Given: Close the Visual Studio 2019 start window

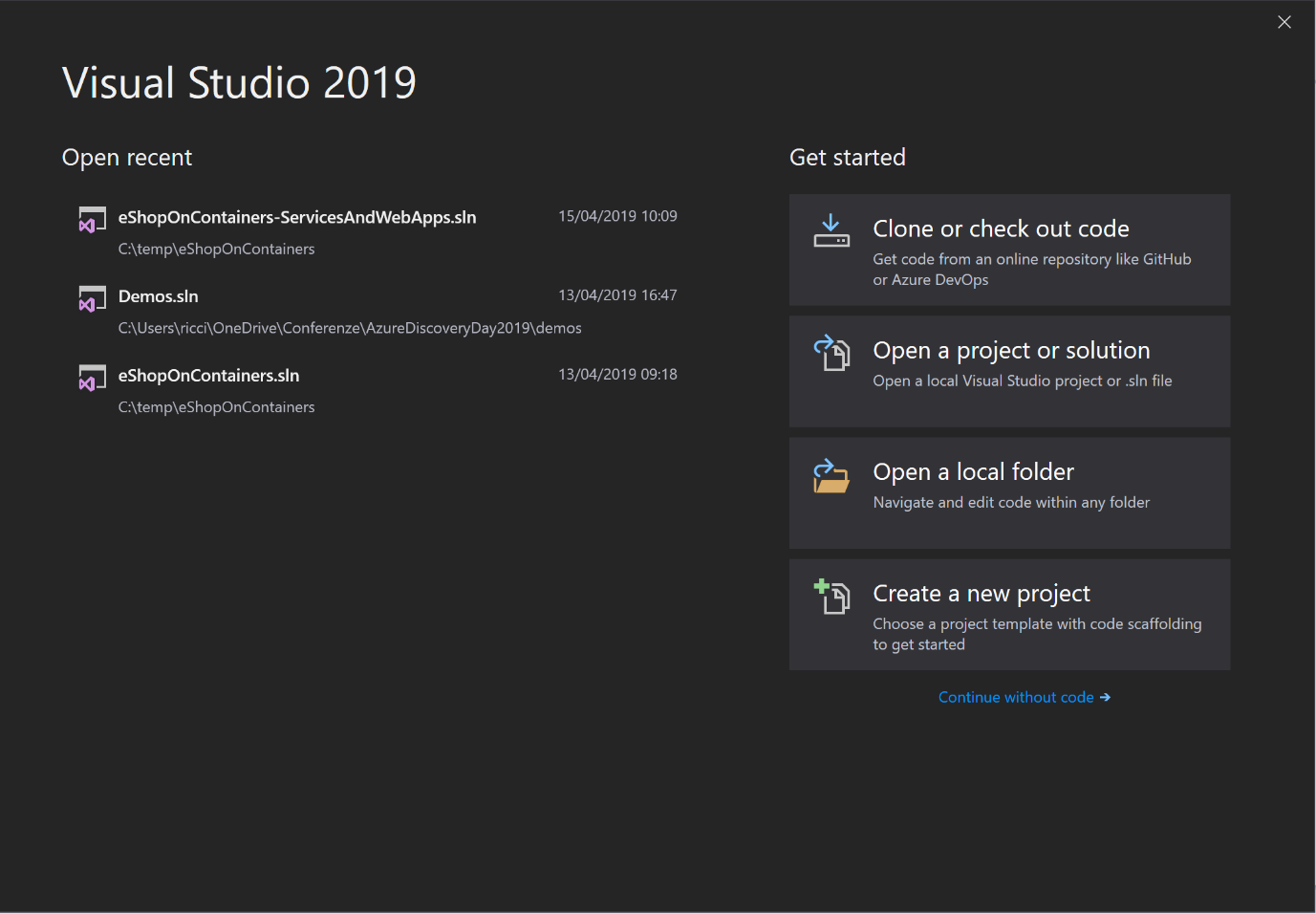Looking at the screenshot, I should point(1284,22).
